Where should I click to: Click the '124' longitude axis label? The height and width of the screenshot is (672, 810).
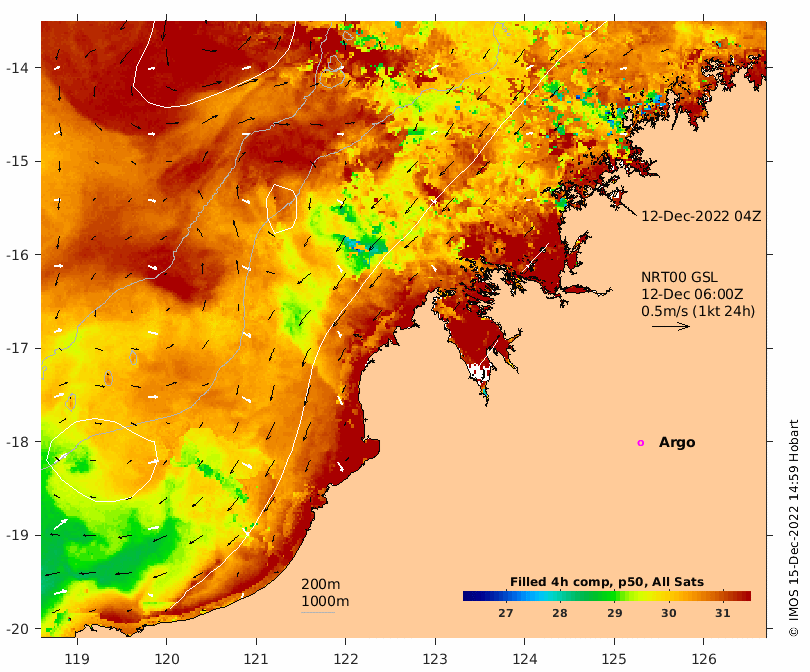pos(525,659)
